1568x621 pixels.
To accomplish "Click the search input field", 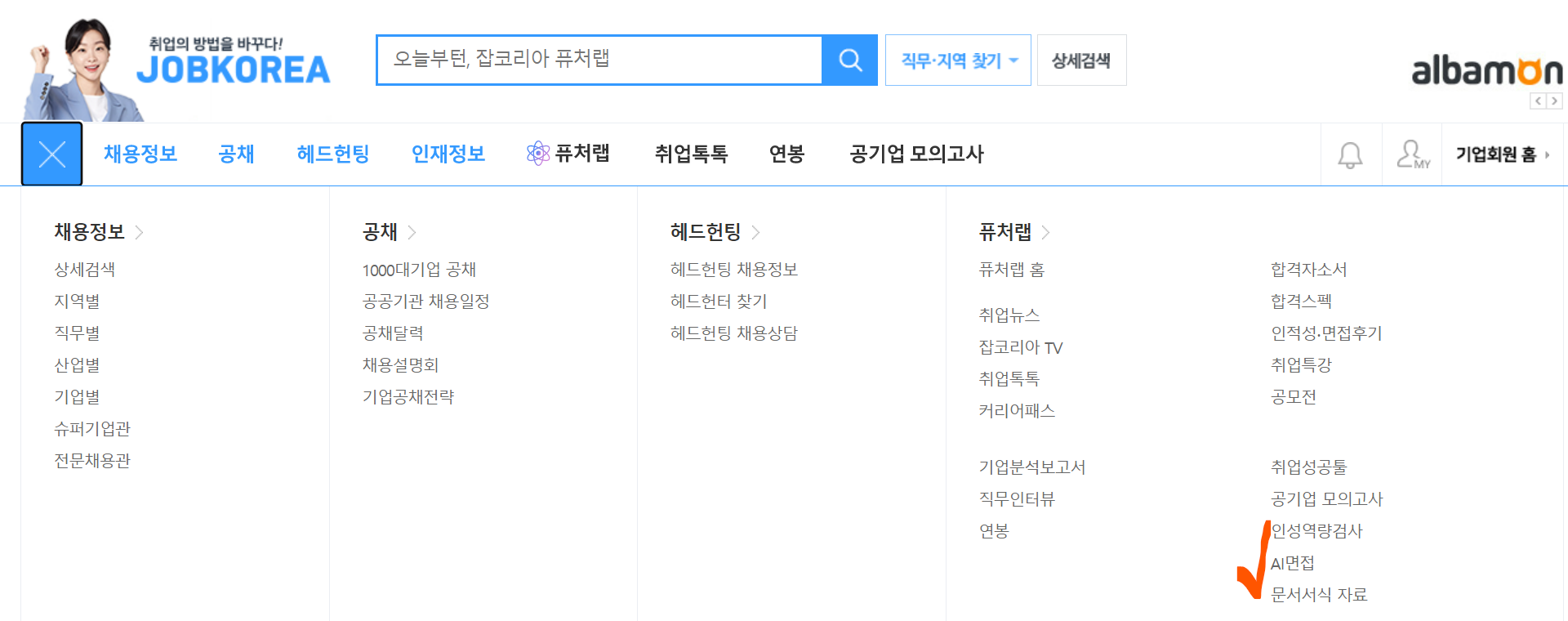I will coord(599,60).
